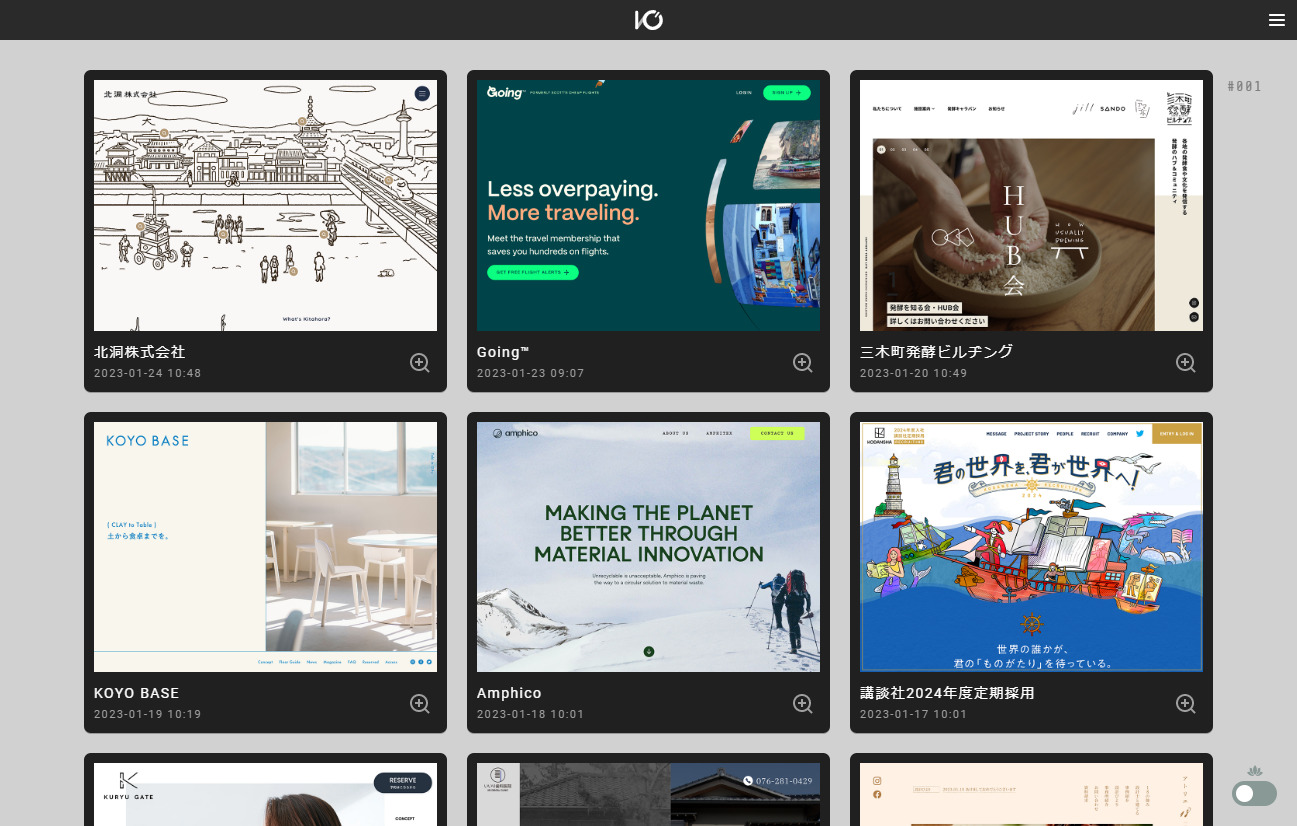Screen dimensions: 1297x826
Task: Click the magnifier icon on 三木町発酵ビルヂング card
Action: coord(1186,362)
